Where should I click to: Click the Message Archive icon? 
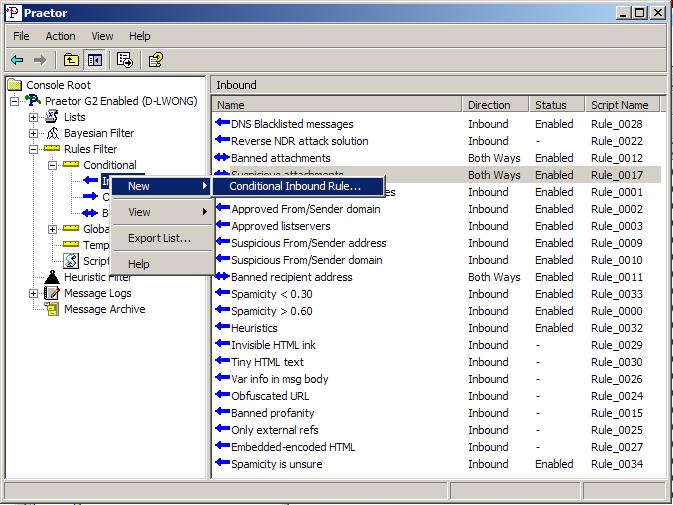(52, 309)
